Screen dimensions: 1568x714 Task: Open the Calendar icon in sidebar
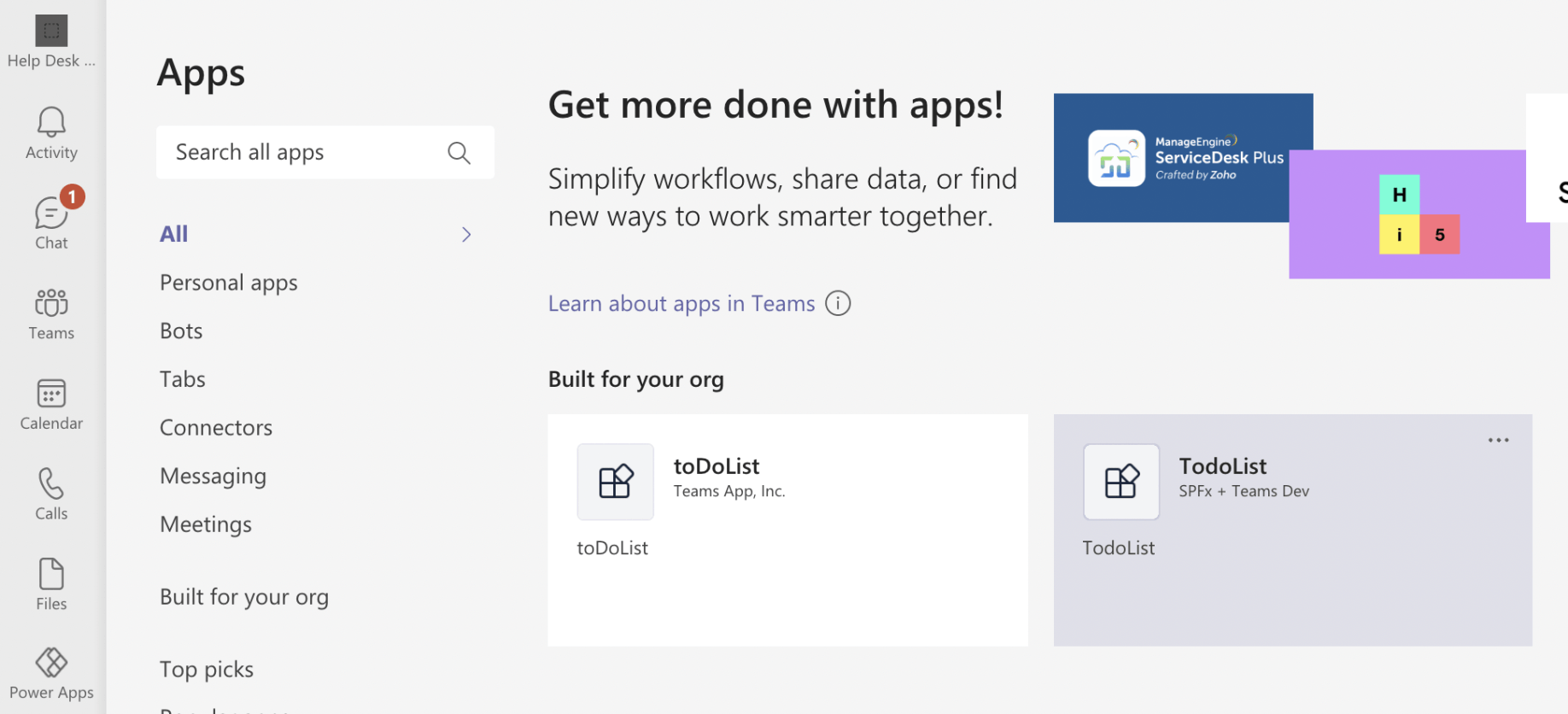point(51,394)
